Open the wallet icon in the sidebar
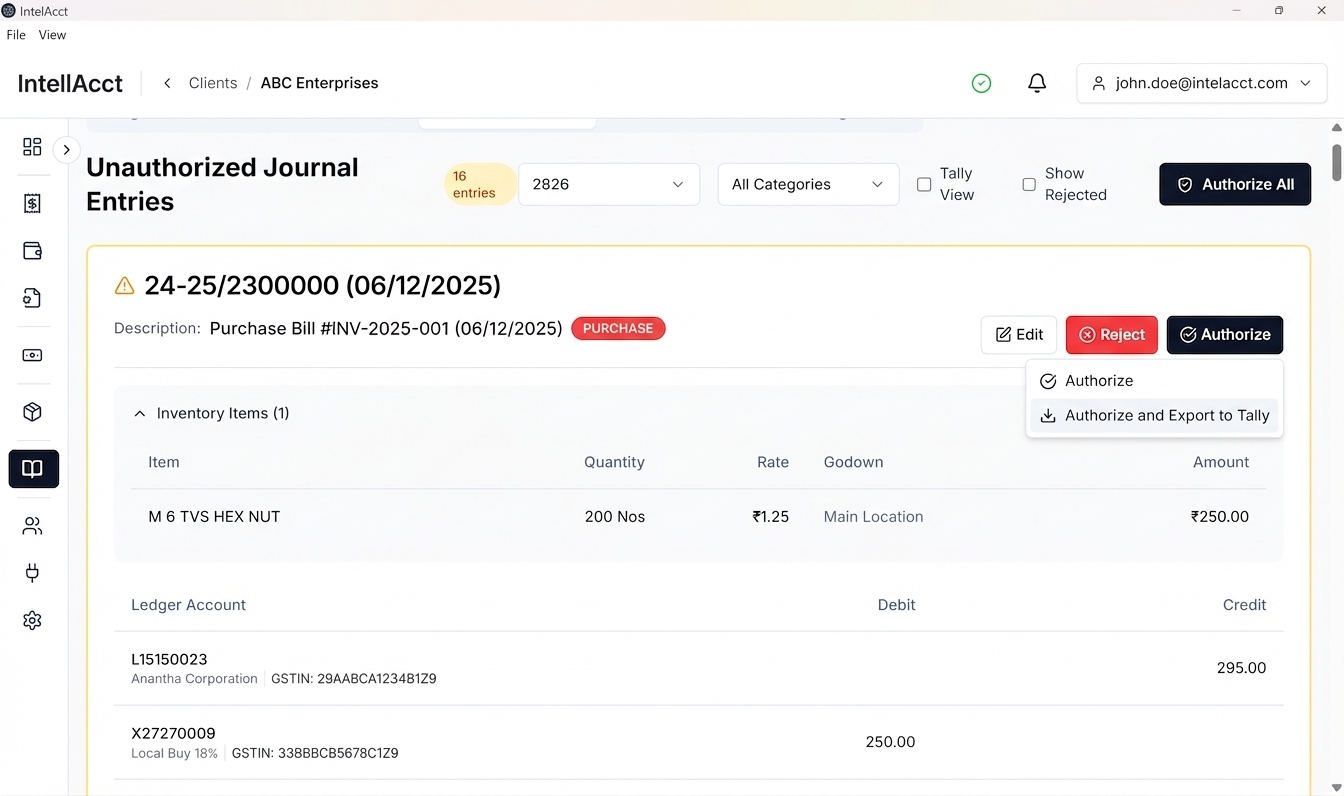Image resolution: width=1344 pixels, height=796 pixels. point(32,251)
